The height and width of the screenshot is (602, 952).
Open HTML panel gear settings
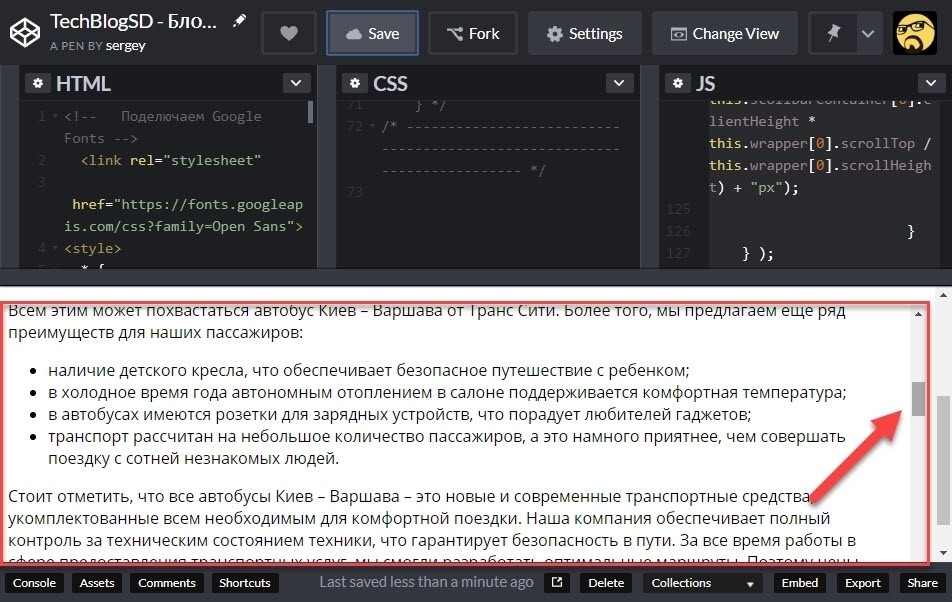pos(38,83)
